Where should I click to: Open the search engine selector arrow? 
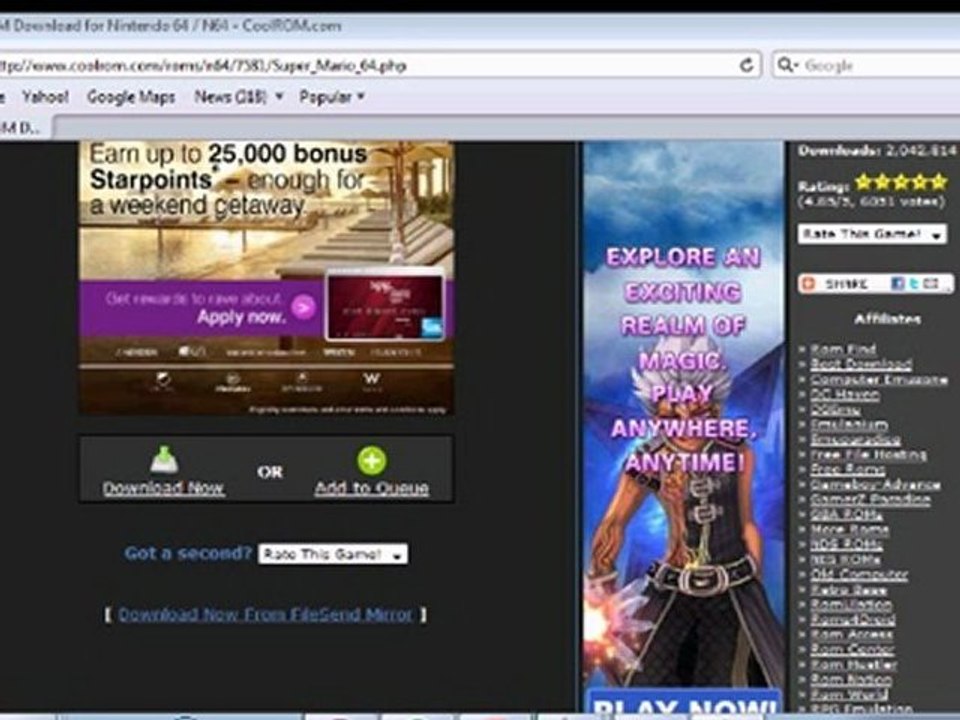pos(796,65)
